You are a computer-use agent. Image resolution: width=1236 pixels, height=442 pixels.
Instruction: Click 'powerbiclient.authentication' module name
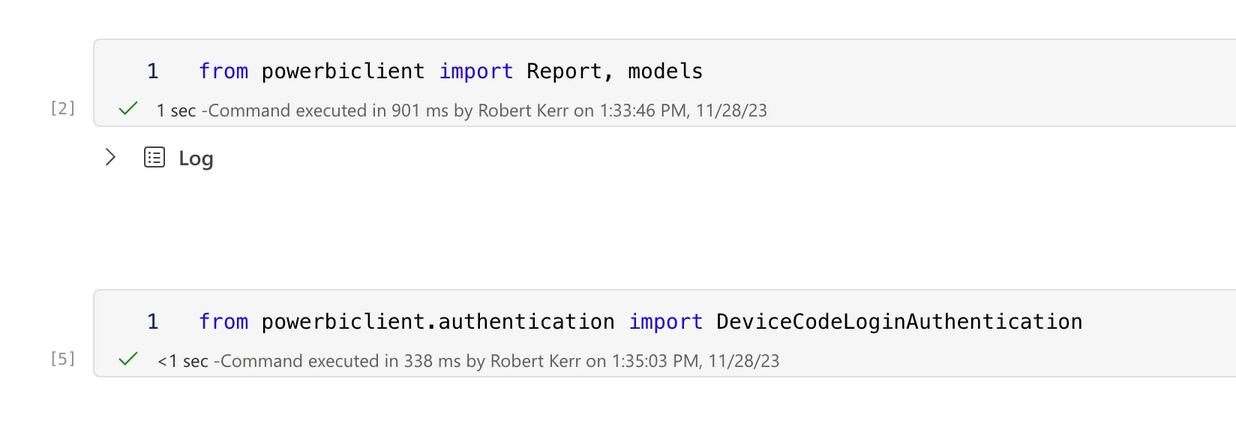[437, 321]
